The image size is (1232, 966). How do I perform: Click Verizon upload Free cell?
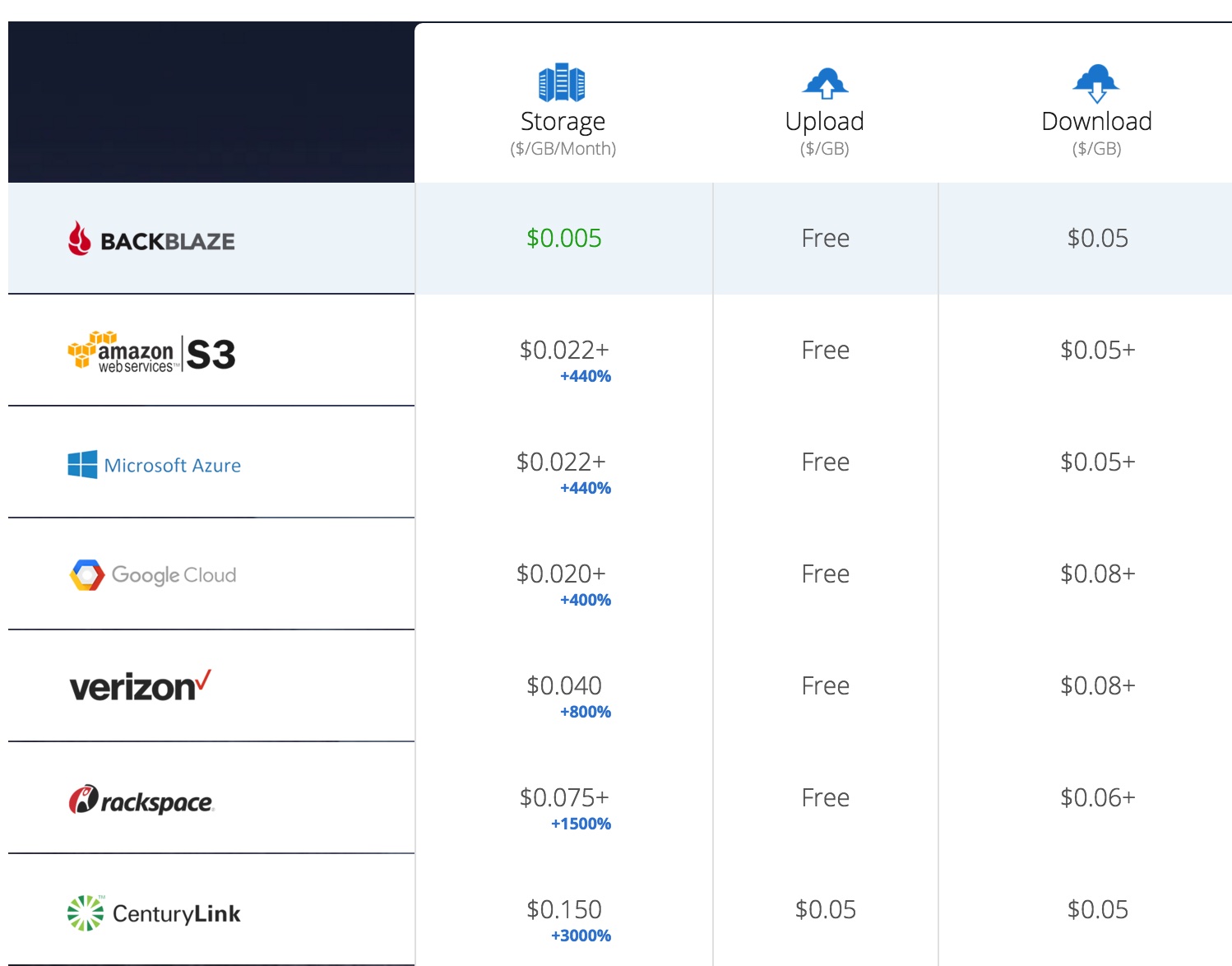(825, 686)
